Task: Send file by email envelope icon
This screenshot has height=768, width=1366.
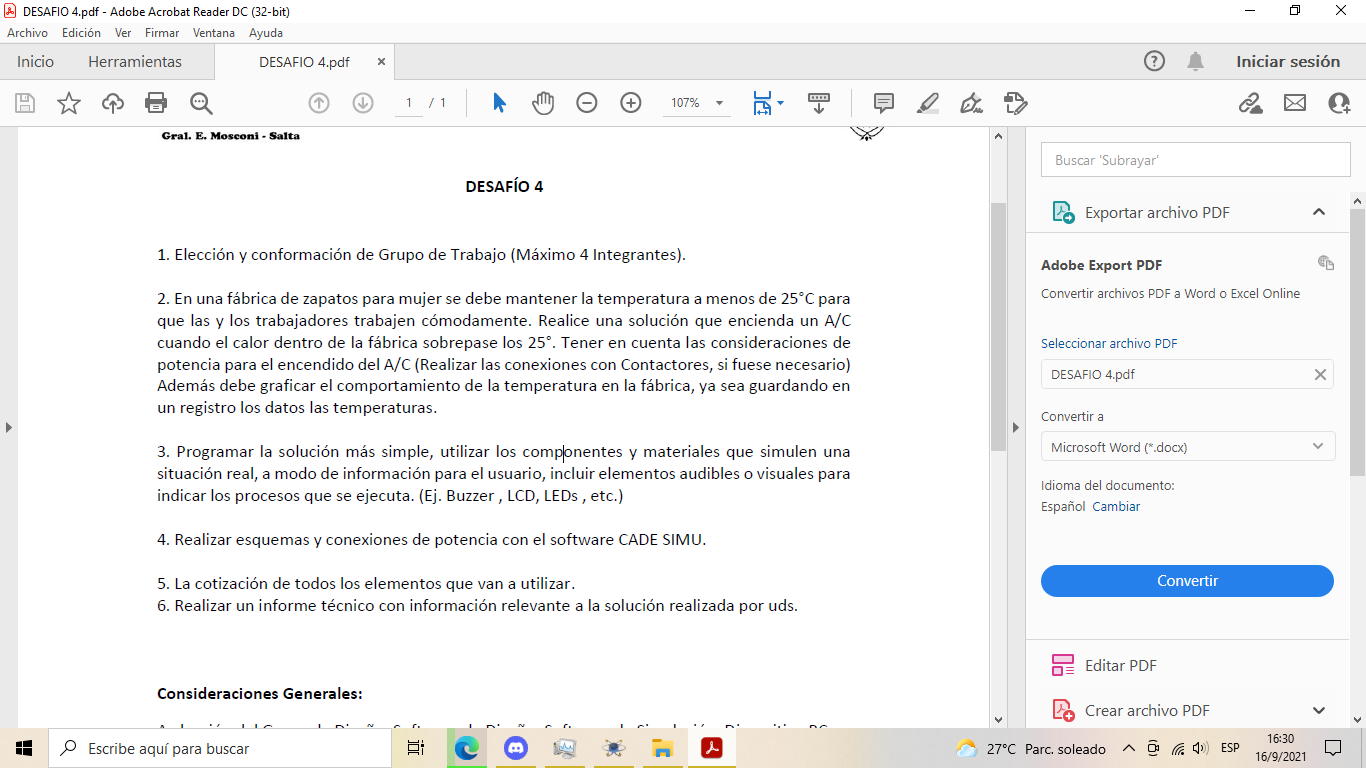Action: click(1295, 103)
